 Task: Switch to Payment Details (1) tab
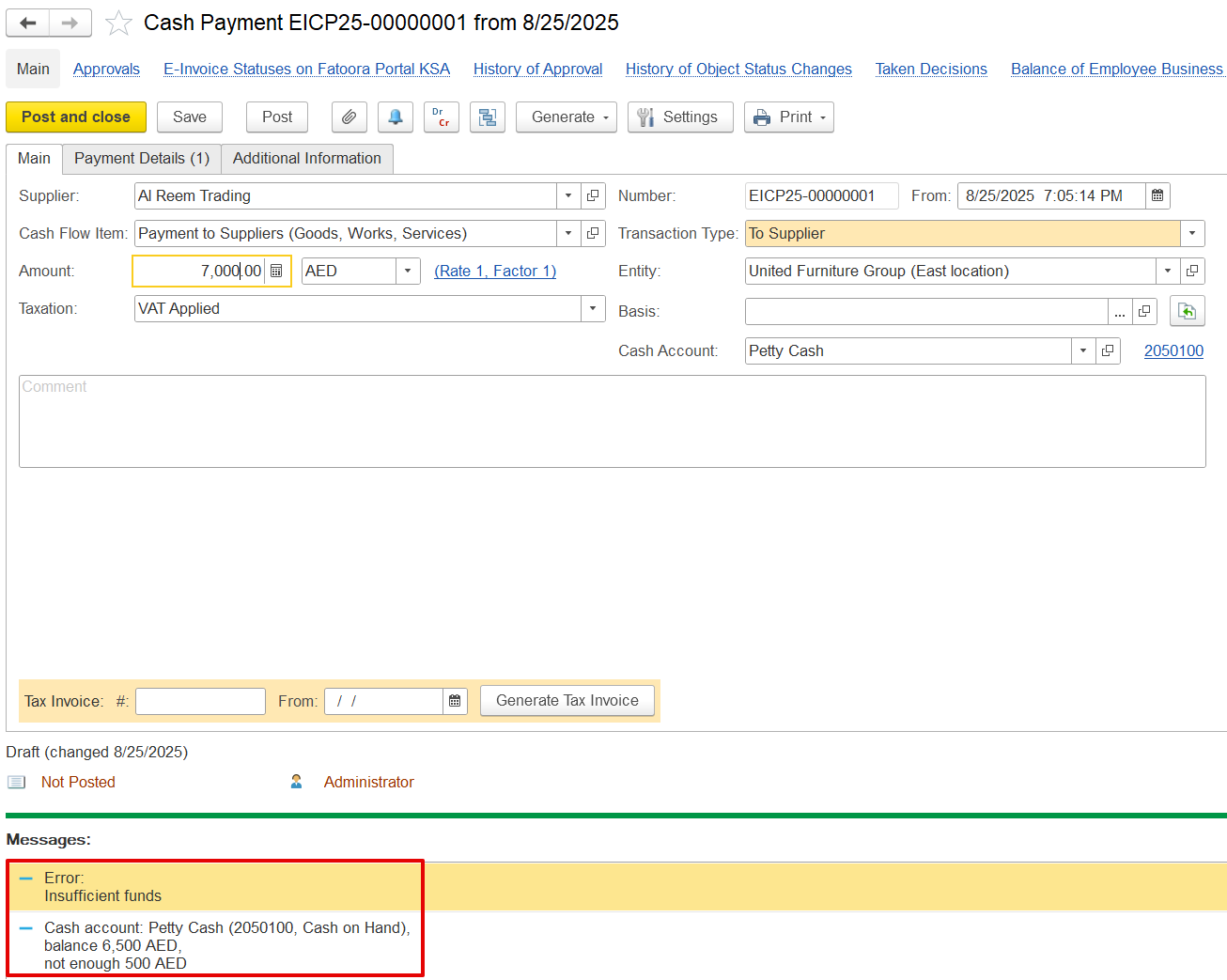pyautogui.click(x=142, y=159)
